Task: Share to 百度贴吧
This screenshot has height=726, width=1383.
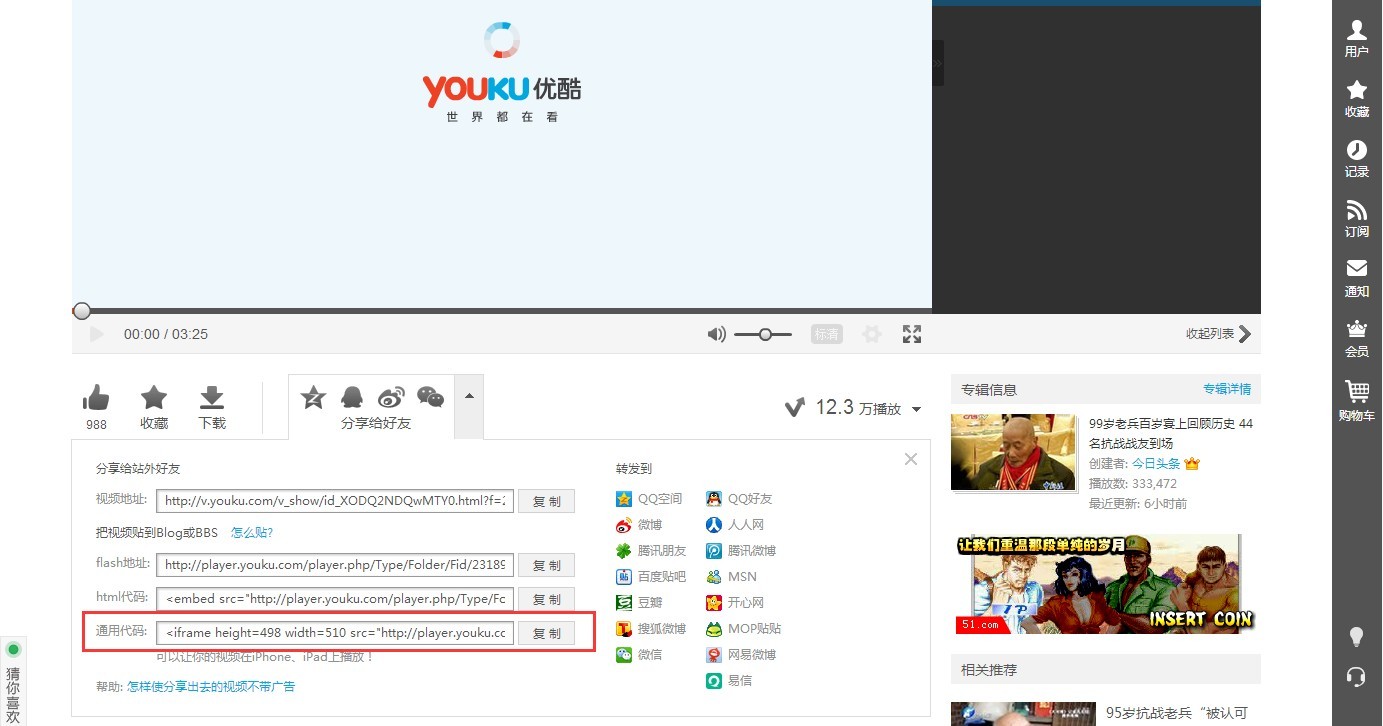Action: (651, 577)
